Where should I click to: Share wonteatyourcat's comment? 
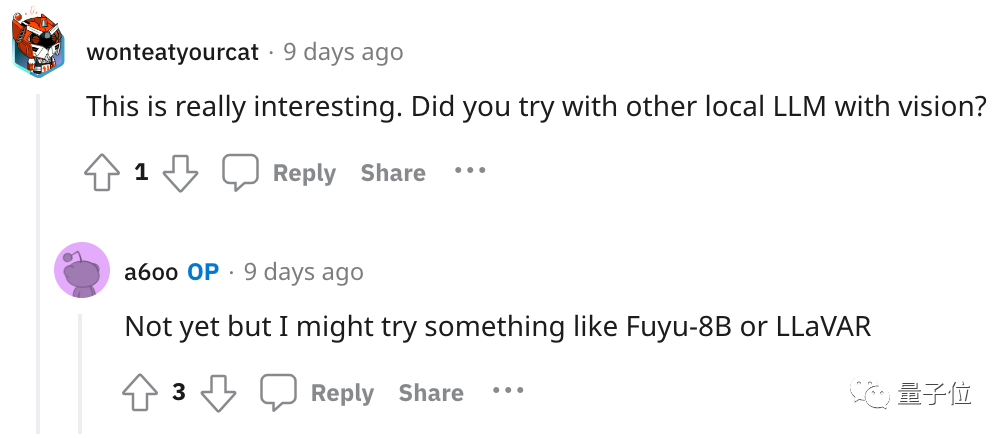pos(393,173)
